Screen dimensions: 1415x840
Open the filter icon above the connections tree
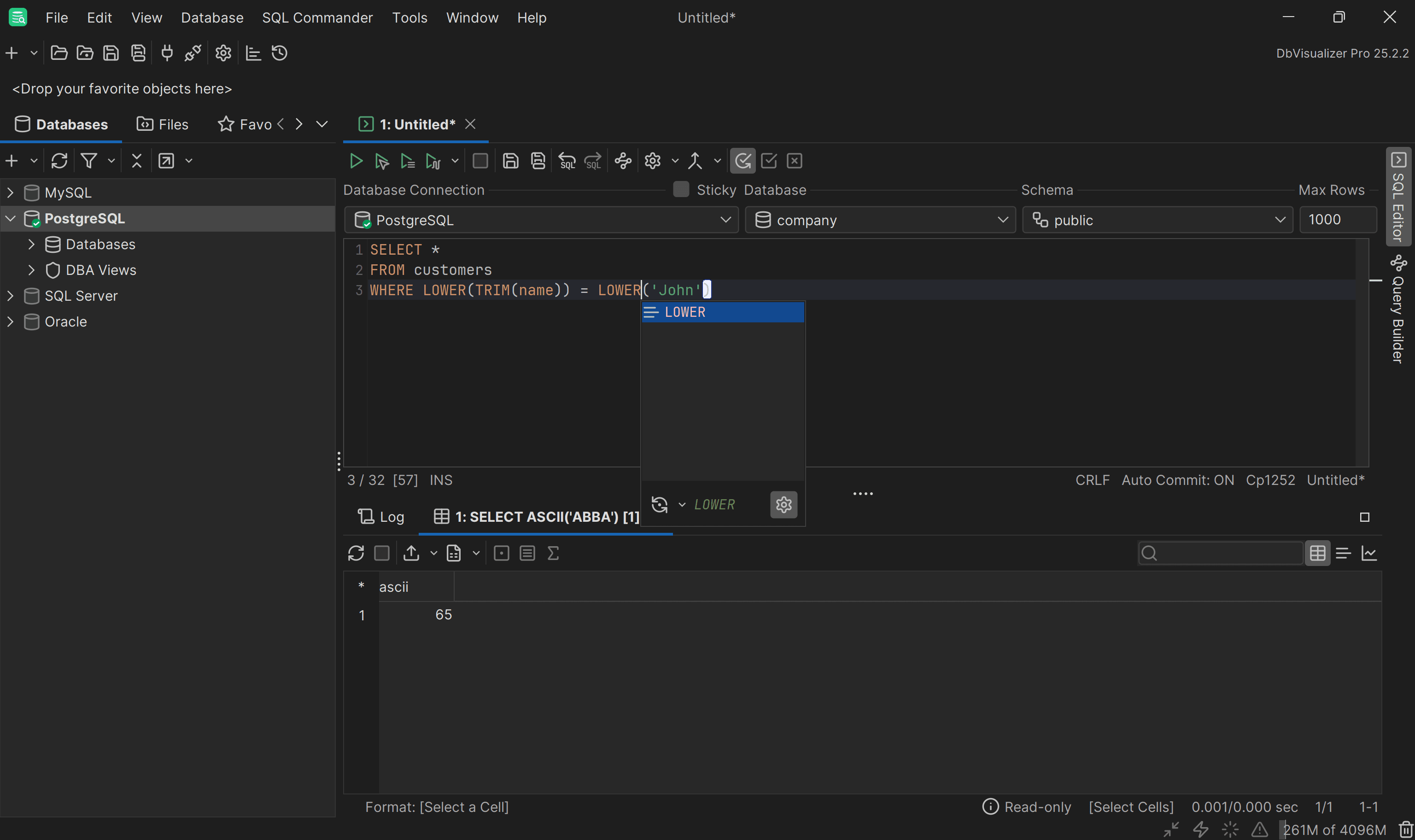click(x=89, y=160)
